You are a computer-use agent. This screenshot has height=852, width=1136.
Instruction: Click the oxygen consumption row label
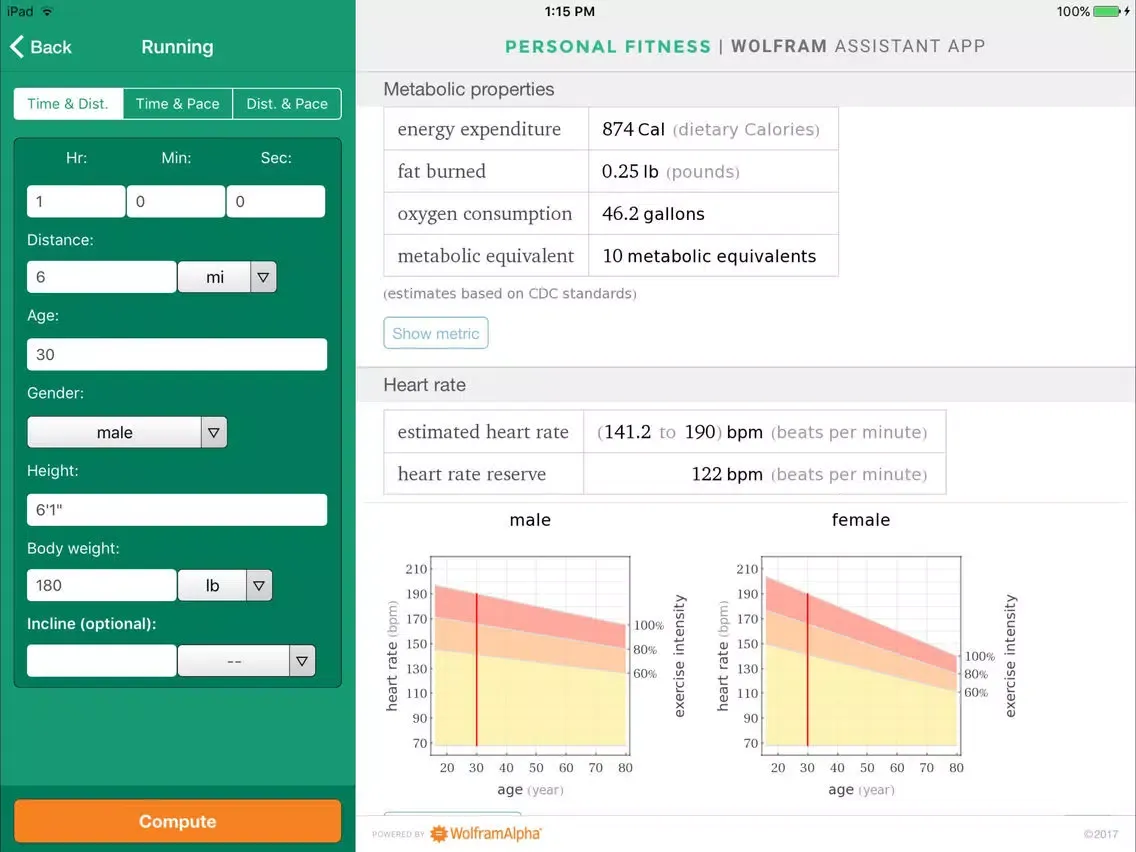coord(485,214)
